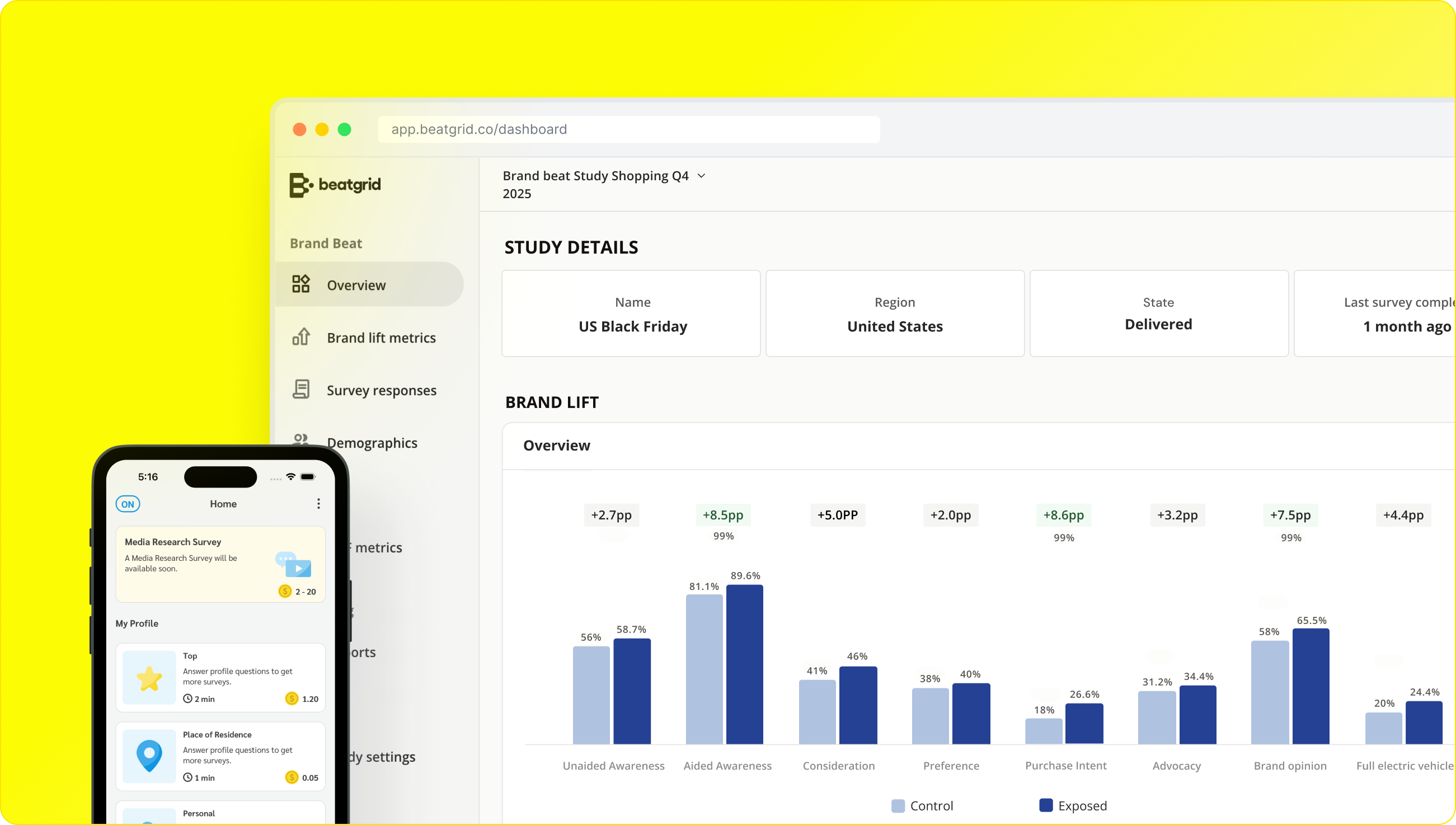Screen dimensions: 1456x825
Task: Toggle the Control legend series
Action: [922, 806]
